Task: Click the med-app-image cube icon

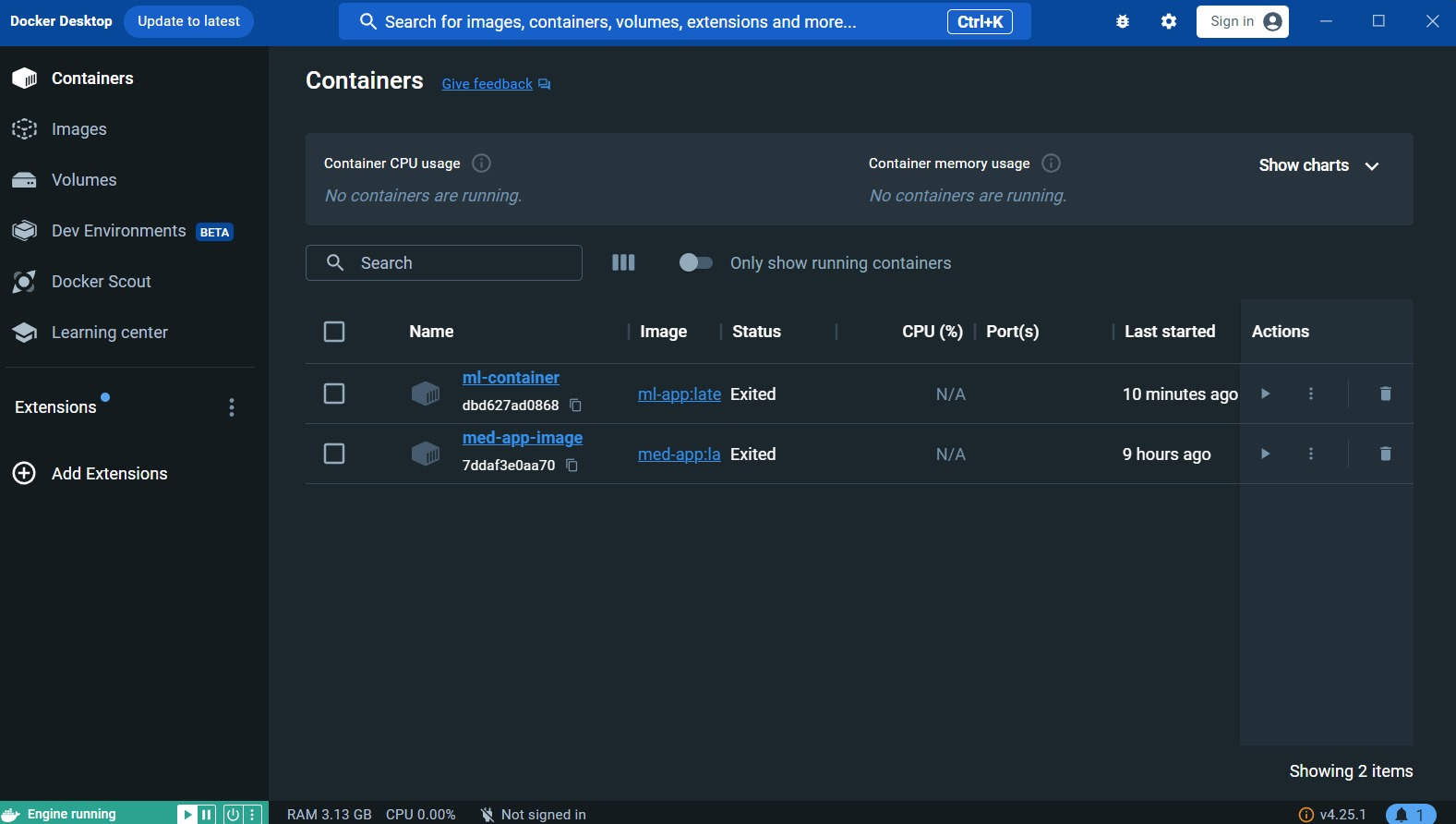Action: [x=426, y=454]
